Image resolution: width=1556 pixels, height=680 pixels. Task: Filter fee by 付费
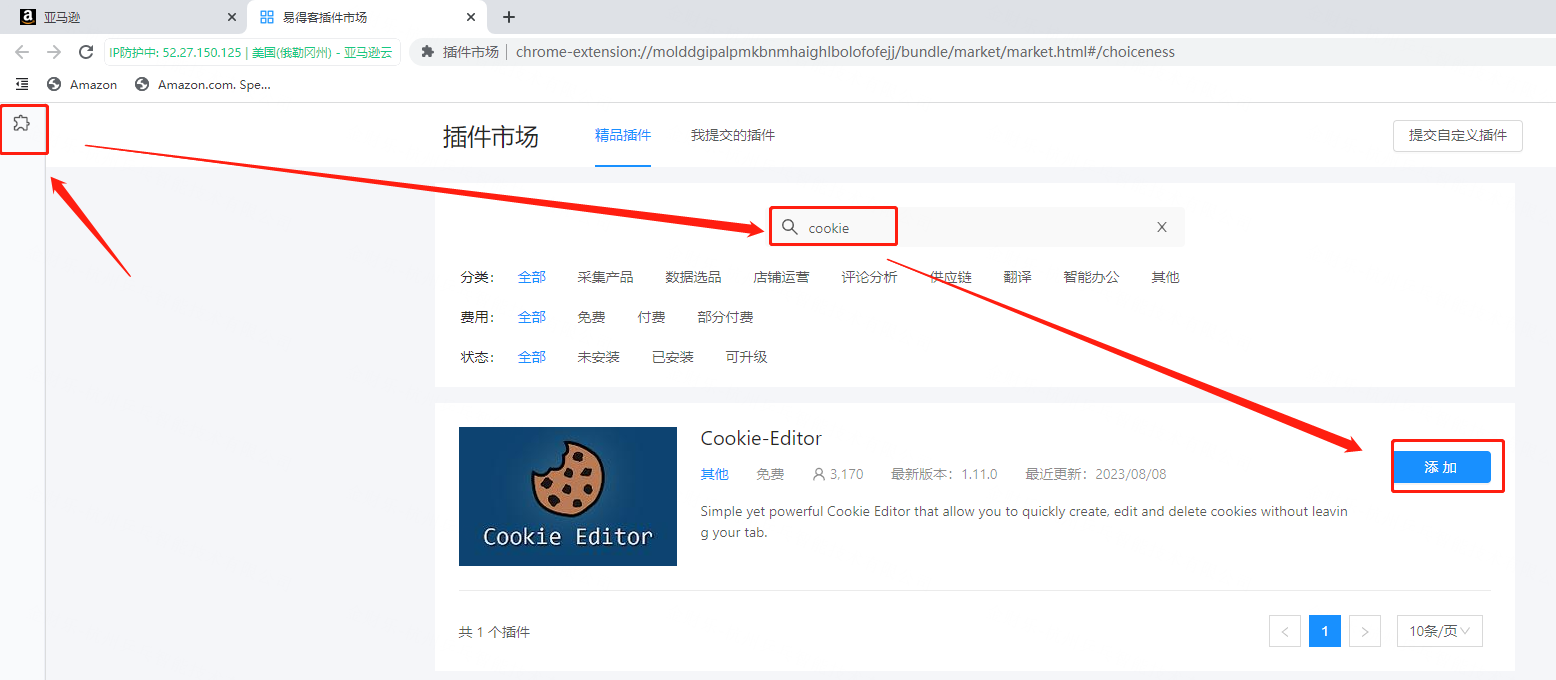click(x=651, y=317)
